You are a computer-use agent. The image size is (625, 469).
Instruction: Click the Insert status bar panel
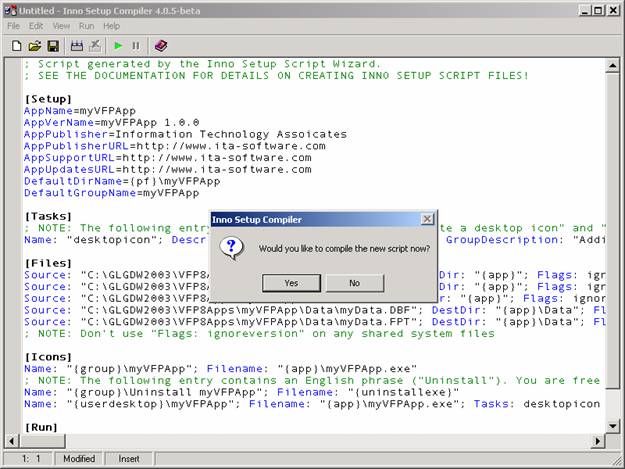(129, 459)
